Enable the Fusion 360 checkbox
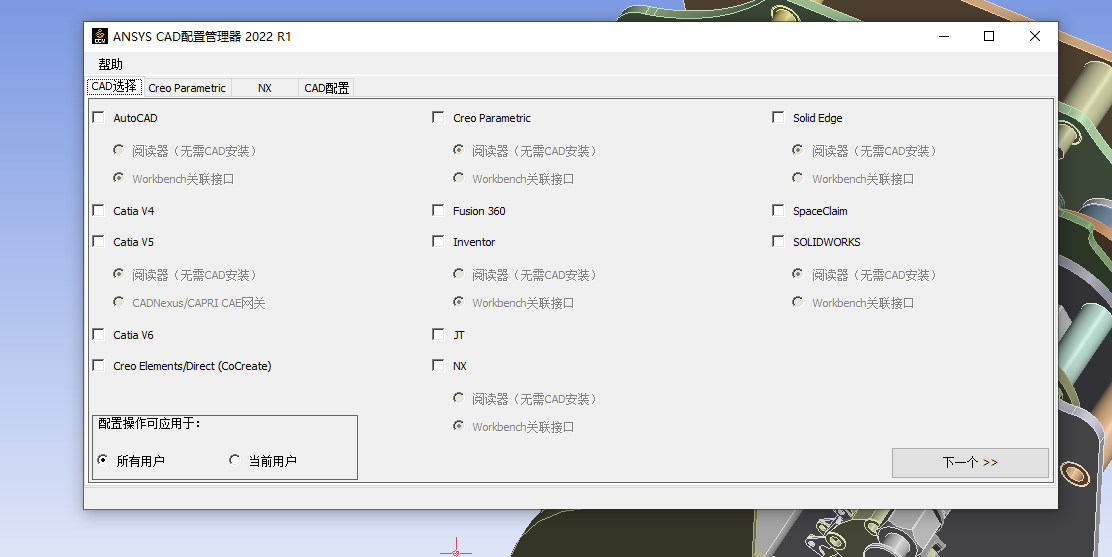1112x557 pixels. [x=438, y=211]
